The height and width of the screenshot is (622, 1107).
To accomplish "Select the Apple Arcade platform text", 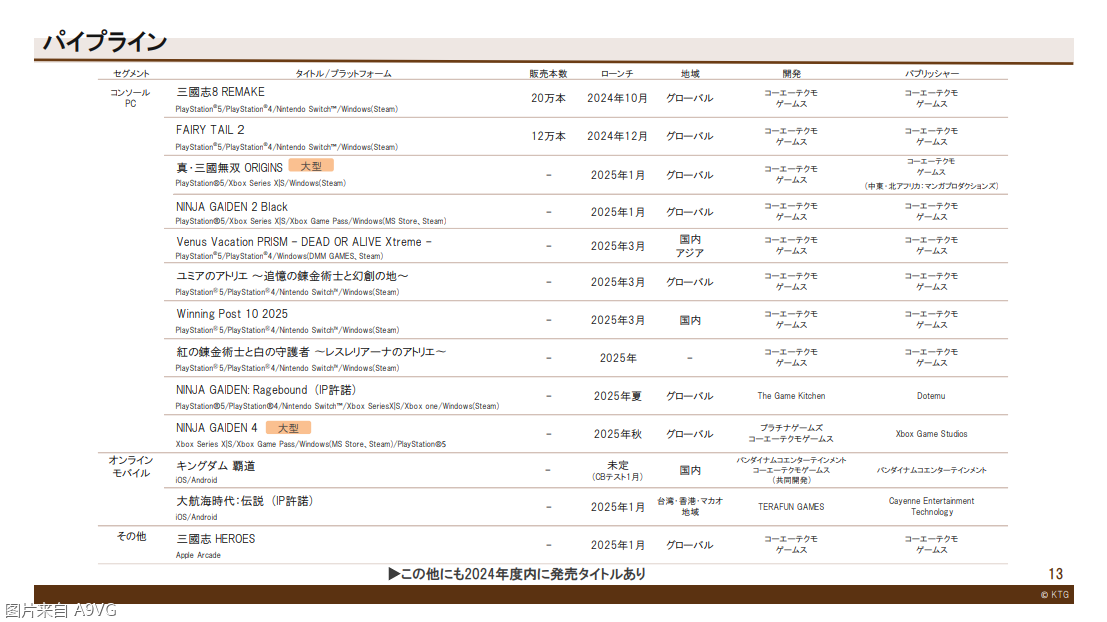I will [198, 556].
